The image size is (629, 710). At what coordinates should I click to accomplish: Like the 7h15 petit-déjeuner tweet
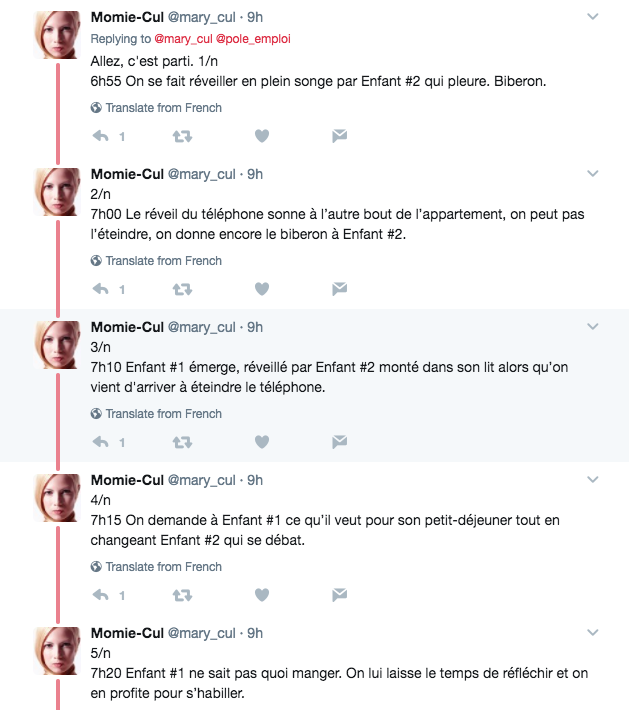pos(262,595)
